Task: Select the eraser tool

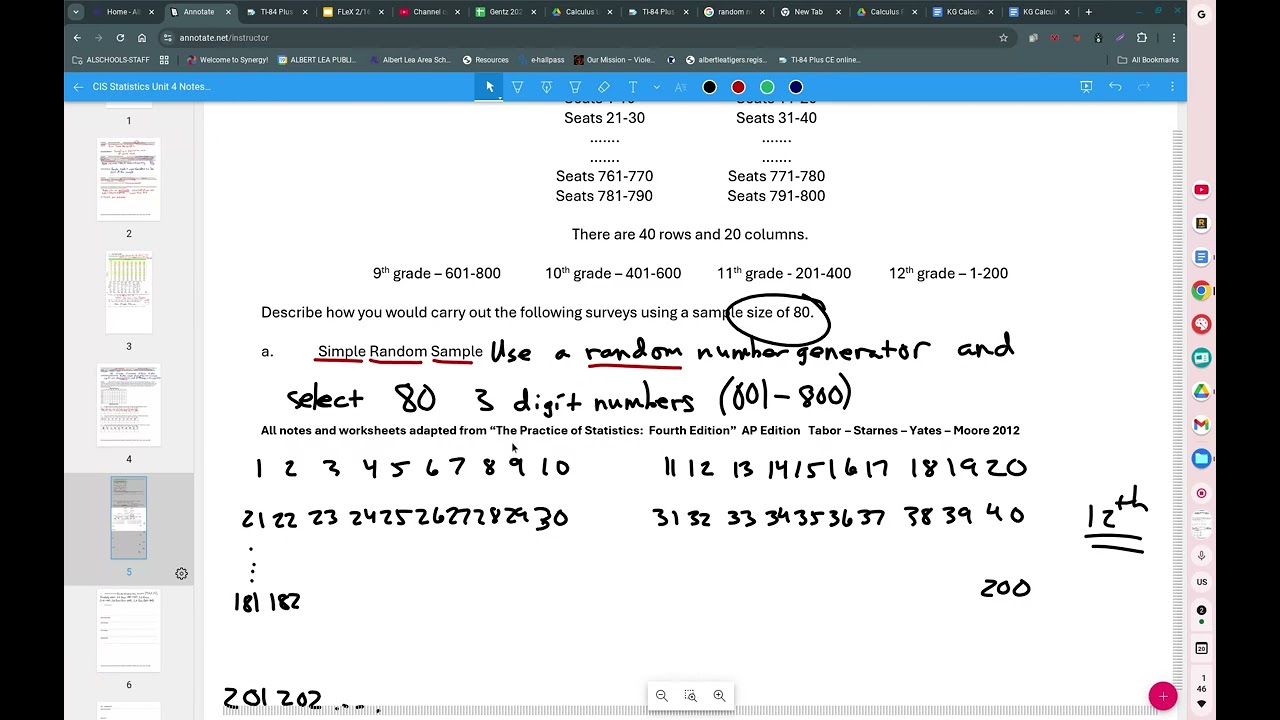Action: pyautogui.click(x=604, y=87)
